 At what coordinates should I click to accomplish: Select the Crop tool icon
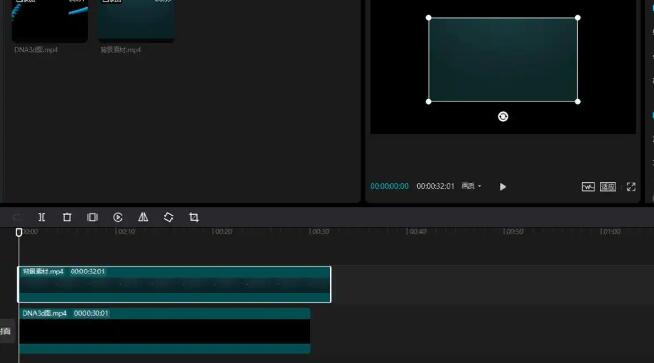194,217
